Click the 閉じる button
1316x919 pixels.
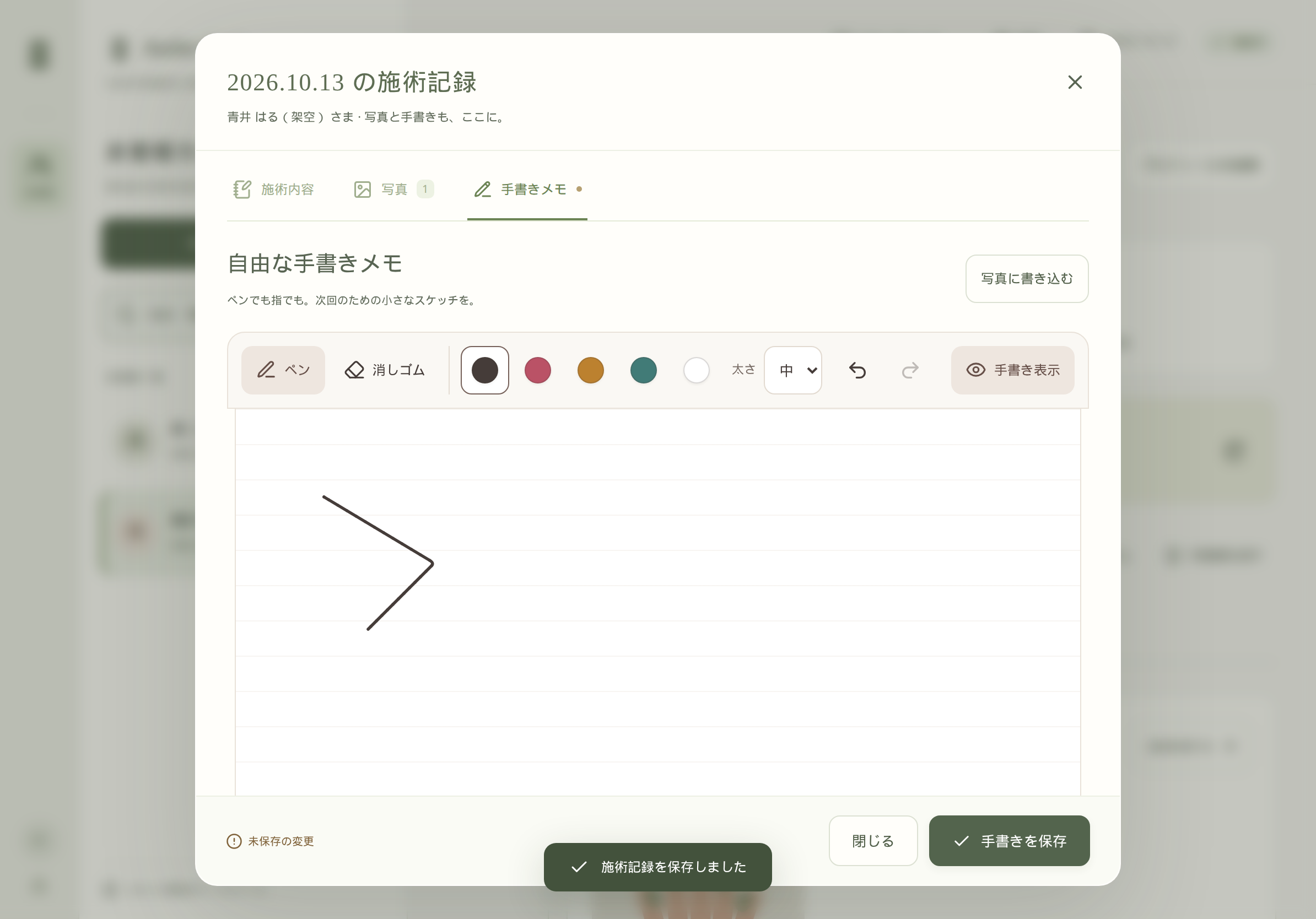[873, 841]
